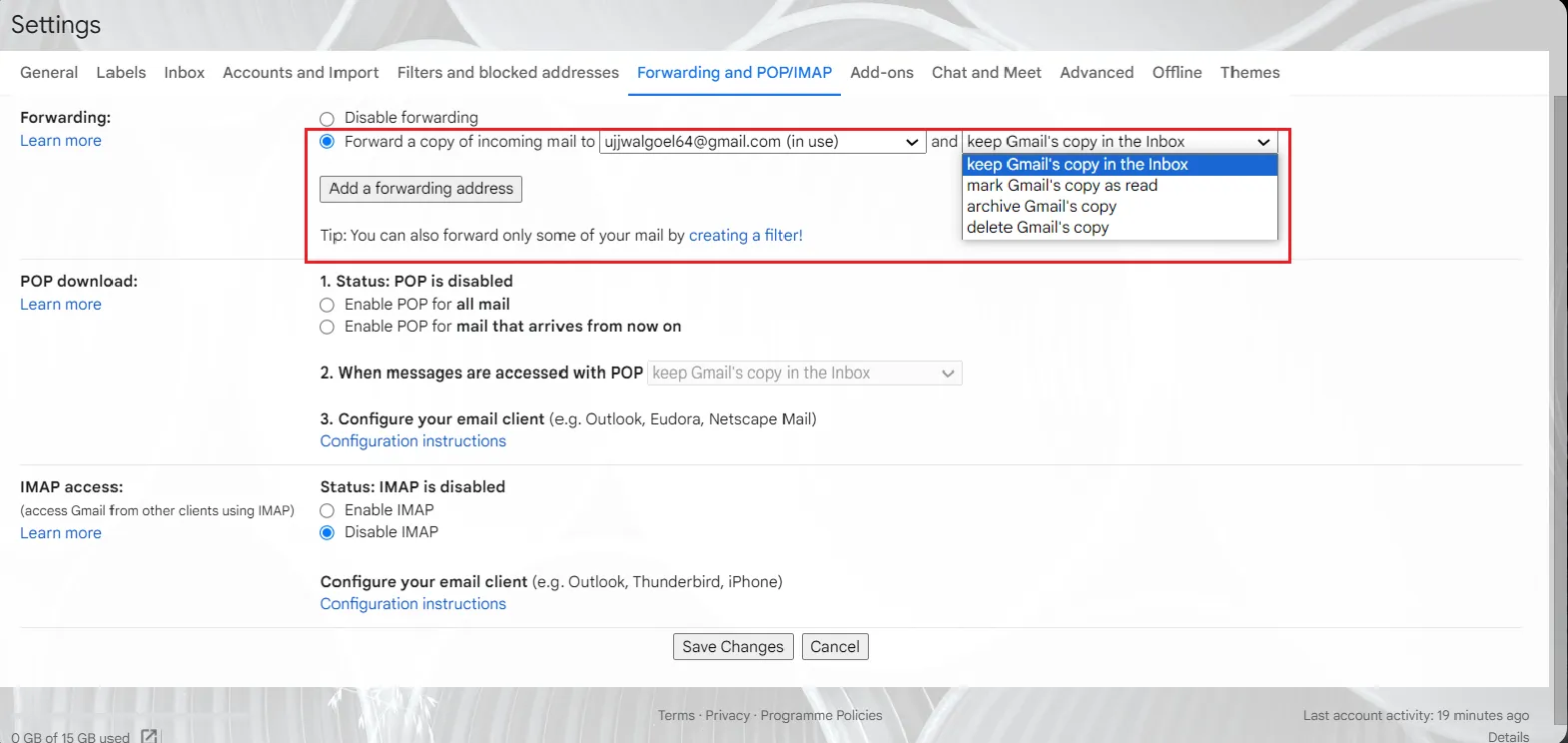Viewport: 1568px width, 743px height.
Task: Open the Inbox settings tab
Action: pos(184,73)
